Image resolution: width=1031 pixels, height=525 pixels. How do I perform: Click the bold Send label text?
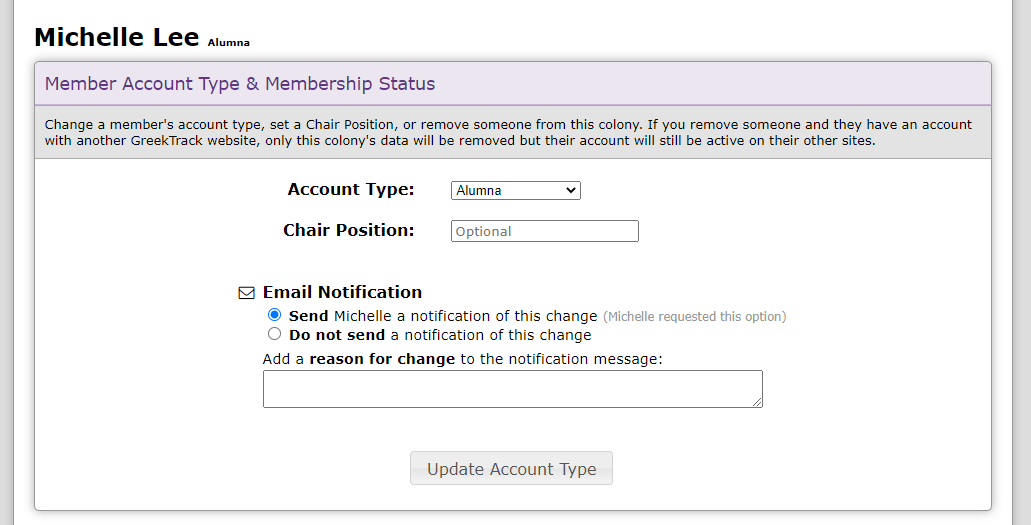(309, 316)
